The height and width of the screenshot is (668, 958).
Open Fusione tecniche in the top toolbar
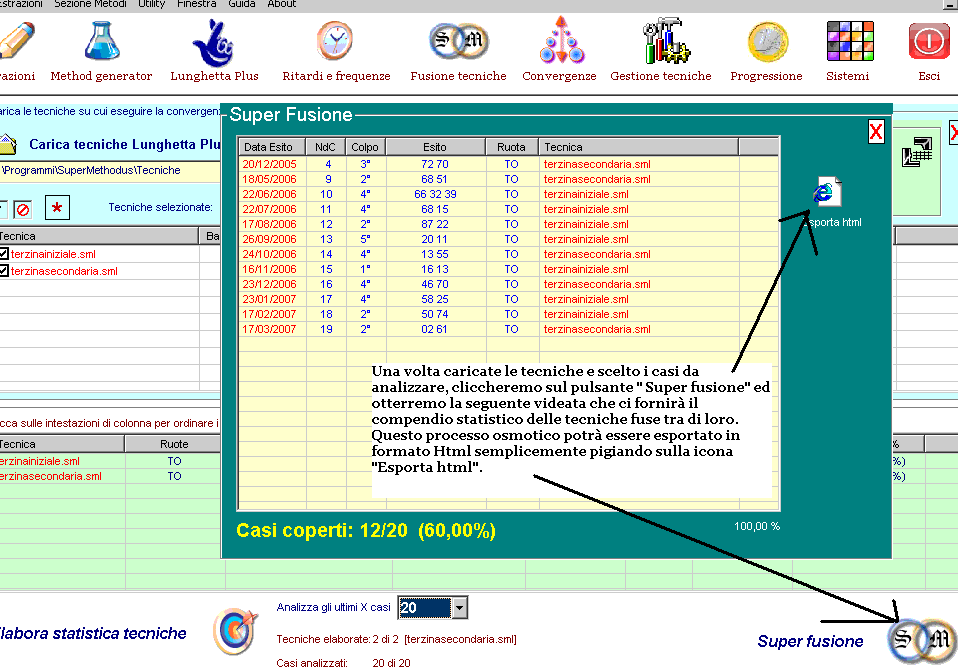tap(458, 41)
